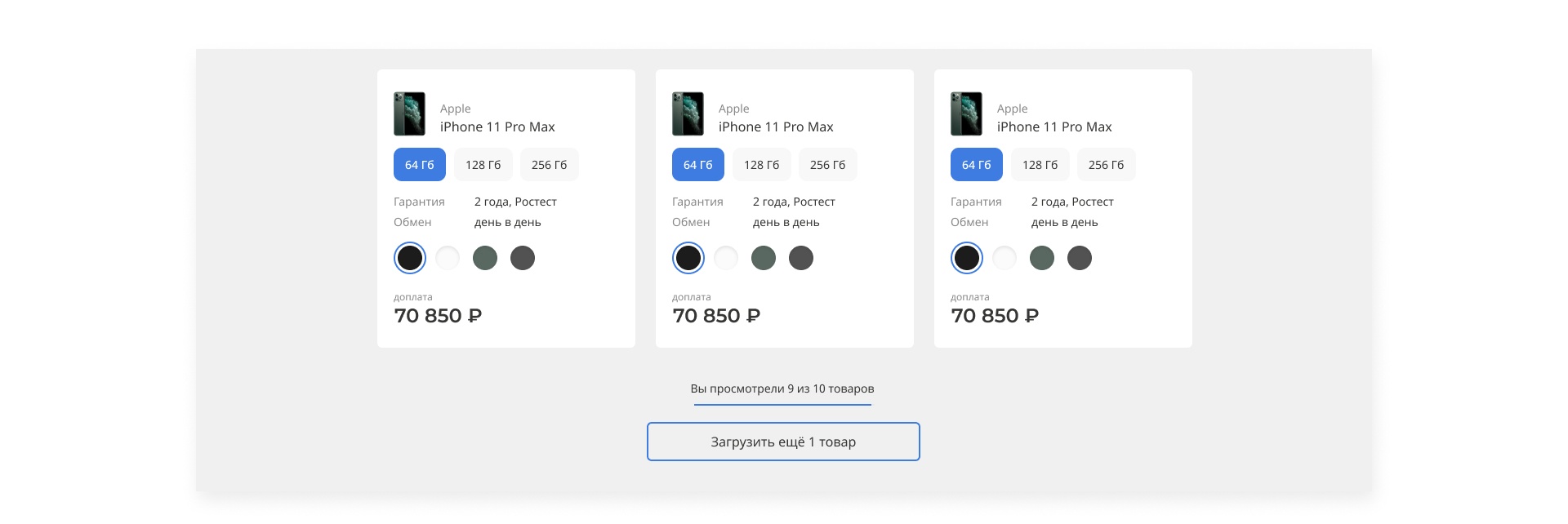Choose 256 Гб option in the third card

(1107, 164)
